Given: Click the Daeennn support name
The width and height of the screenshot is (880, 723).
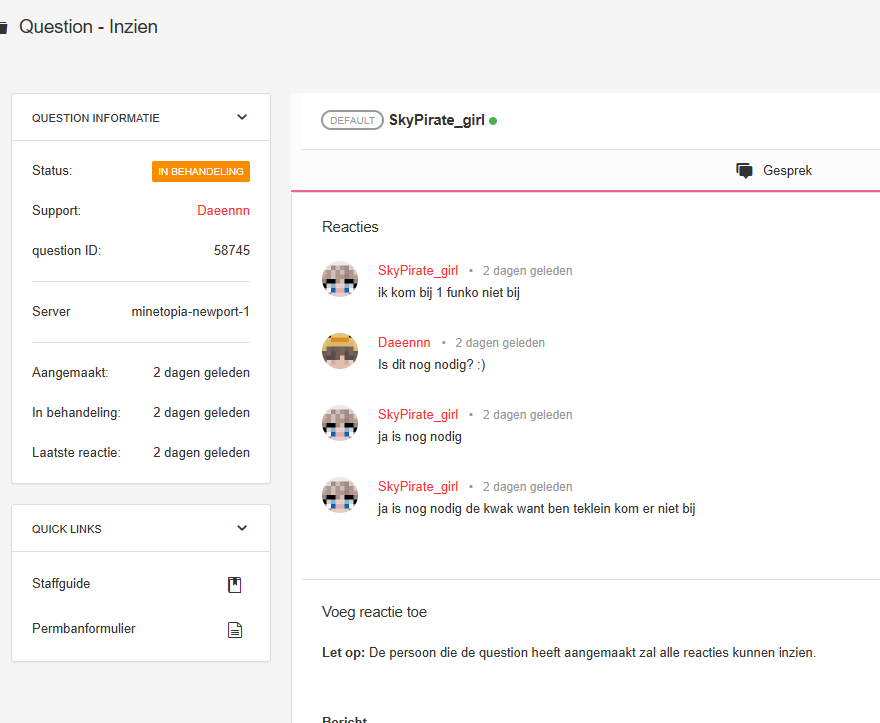Looking at the screenshot, I should click(223, 211).
